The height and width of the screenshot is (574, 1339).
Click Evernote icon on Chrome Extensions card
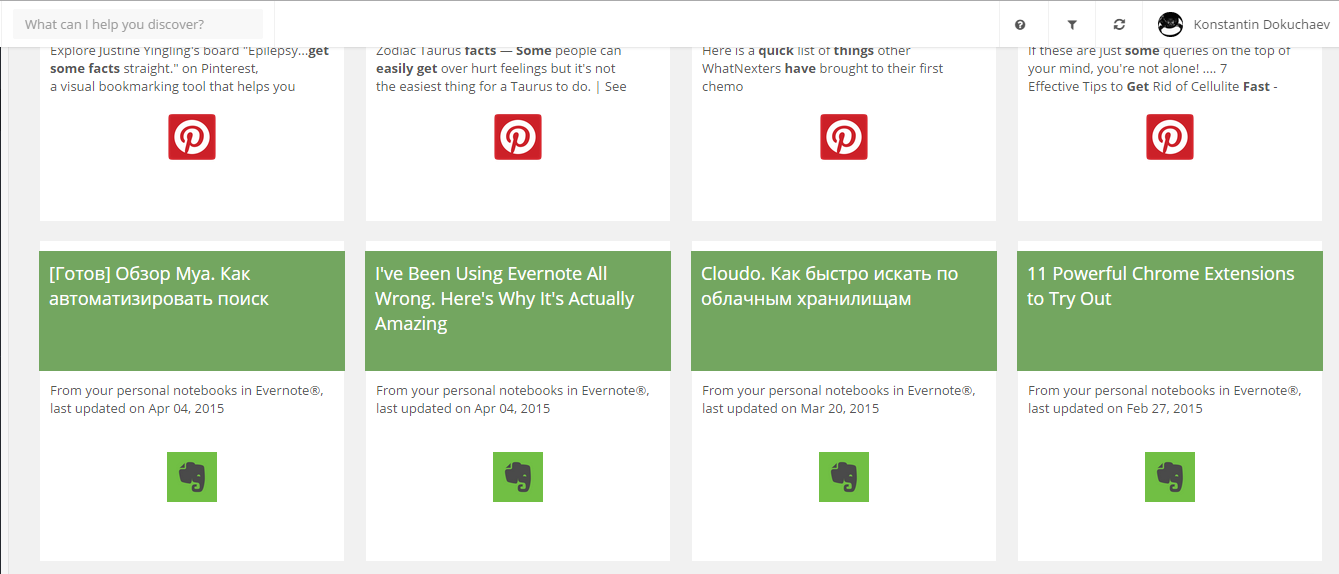(x=1170, y=477)
